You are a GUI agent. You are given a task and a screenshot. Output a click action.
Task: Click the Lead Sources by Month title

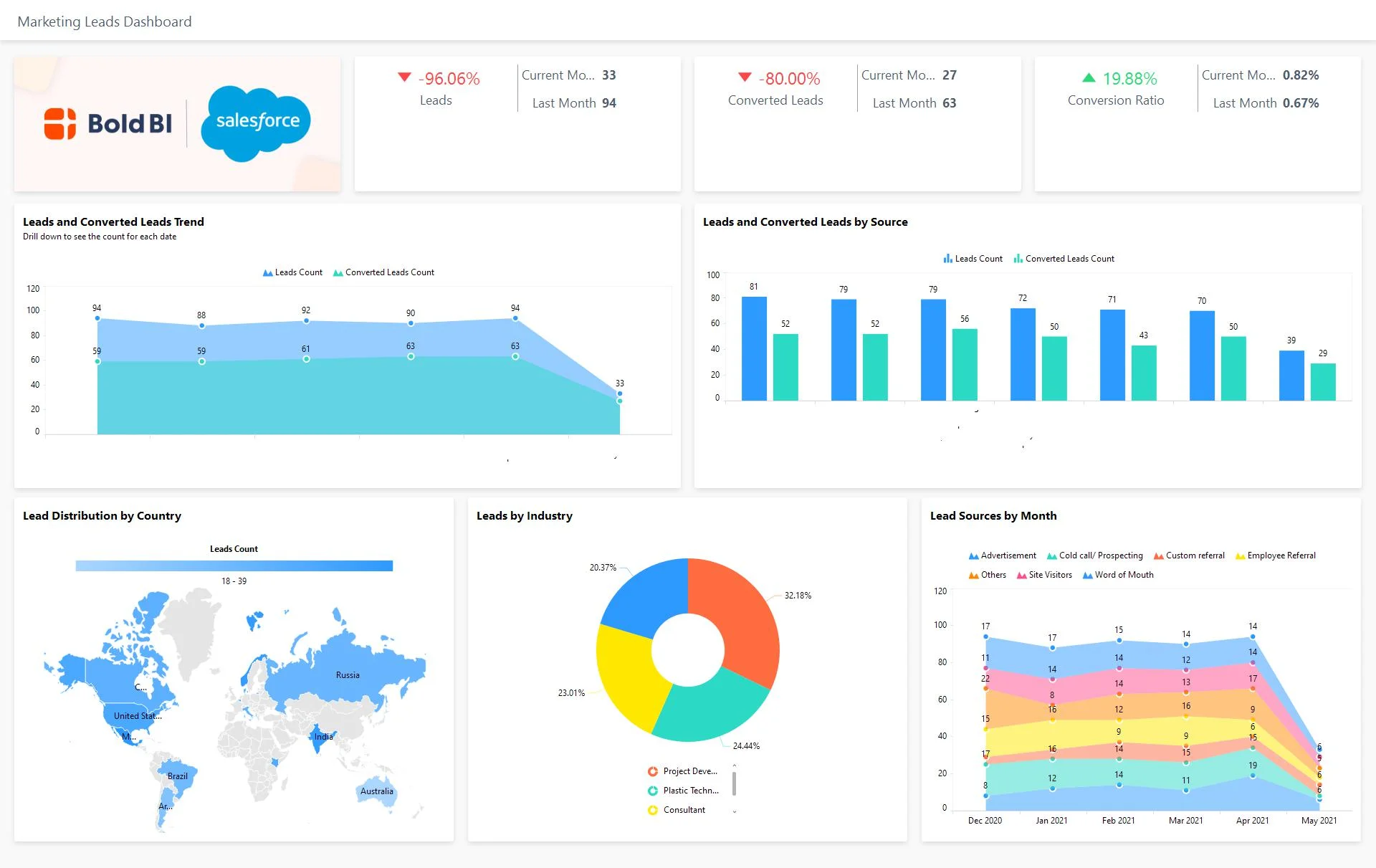click(993, 516)
